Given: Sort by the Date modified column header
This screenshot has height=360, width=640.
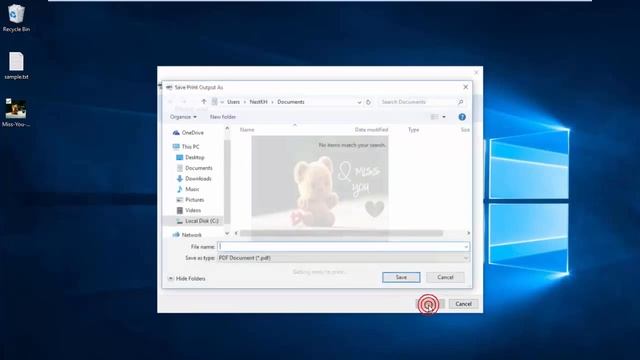Looking at the screenshot, I should (x=371, y=130).
